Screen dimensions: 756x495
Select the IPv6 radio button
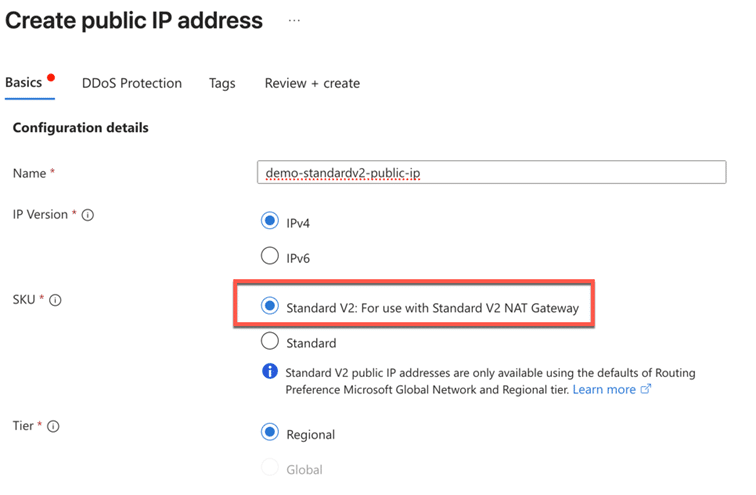(x=269, y=256)
